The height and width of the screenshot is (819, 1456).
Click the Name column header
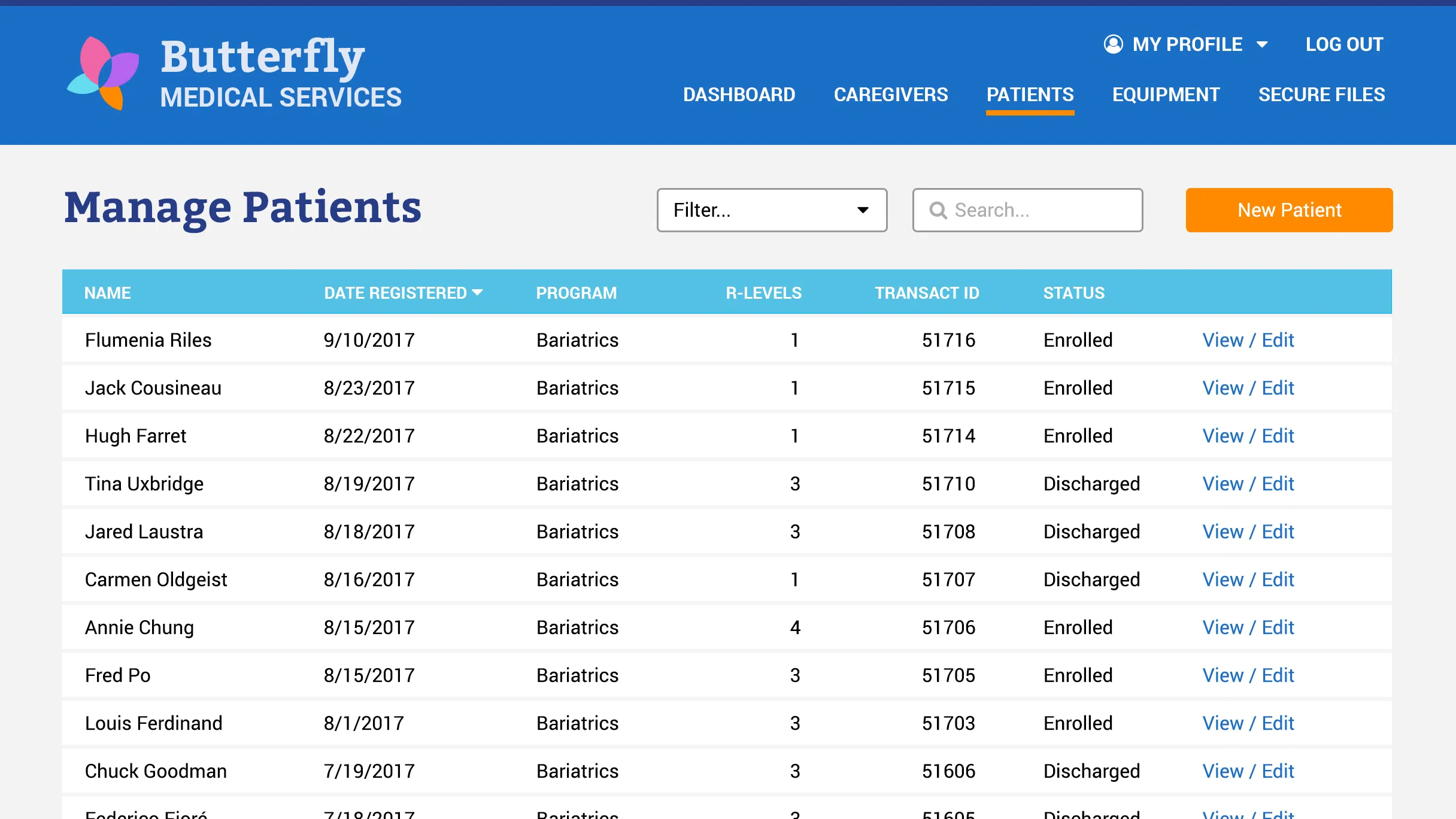click(x=107, y=293)
